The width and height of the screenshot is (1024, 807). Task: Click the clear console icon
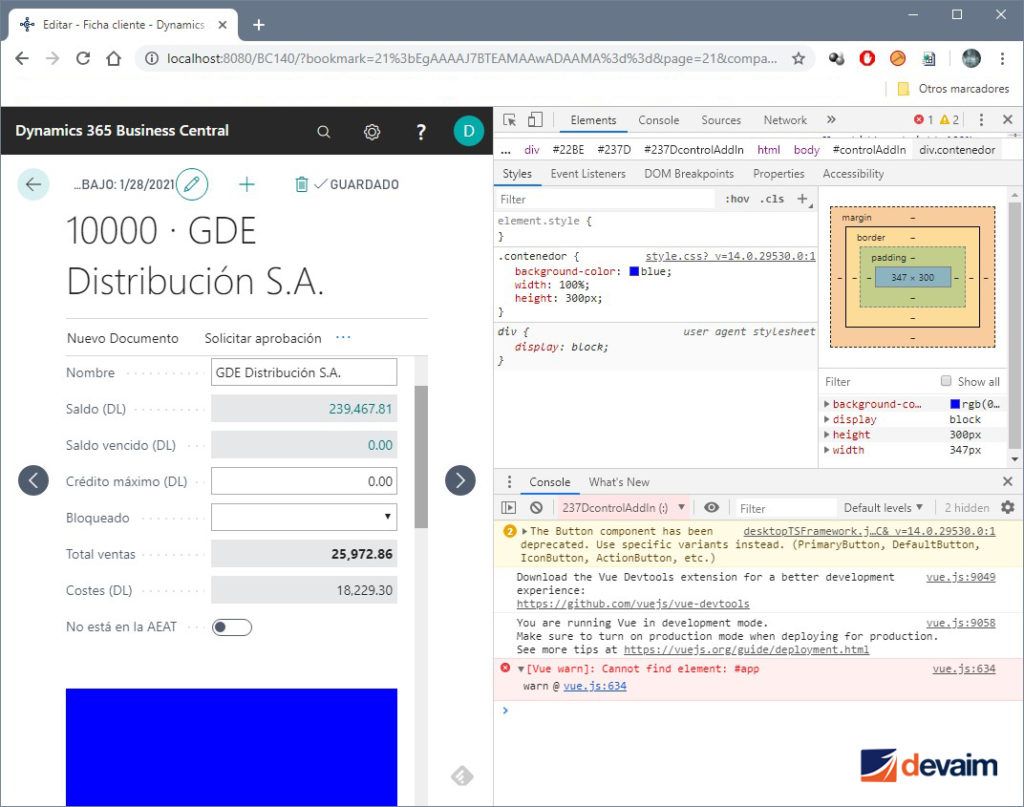[x=536, y=508]
